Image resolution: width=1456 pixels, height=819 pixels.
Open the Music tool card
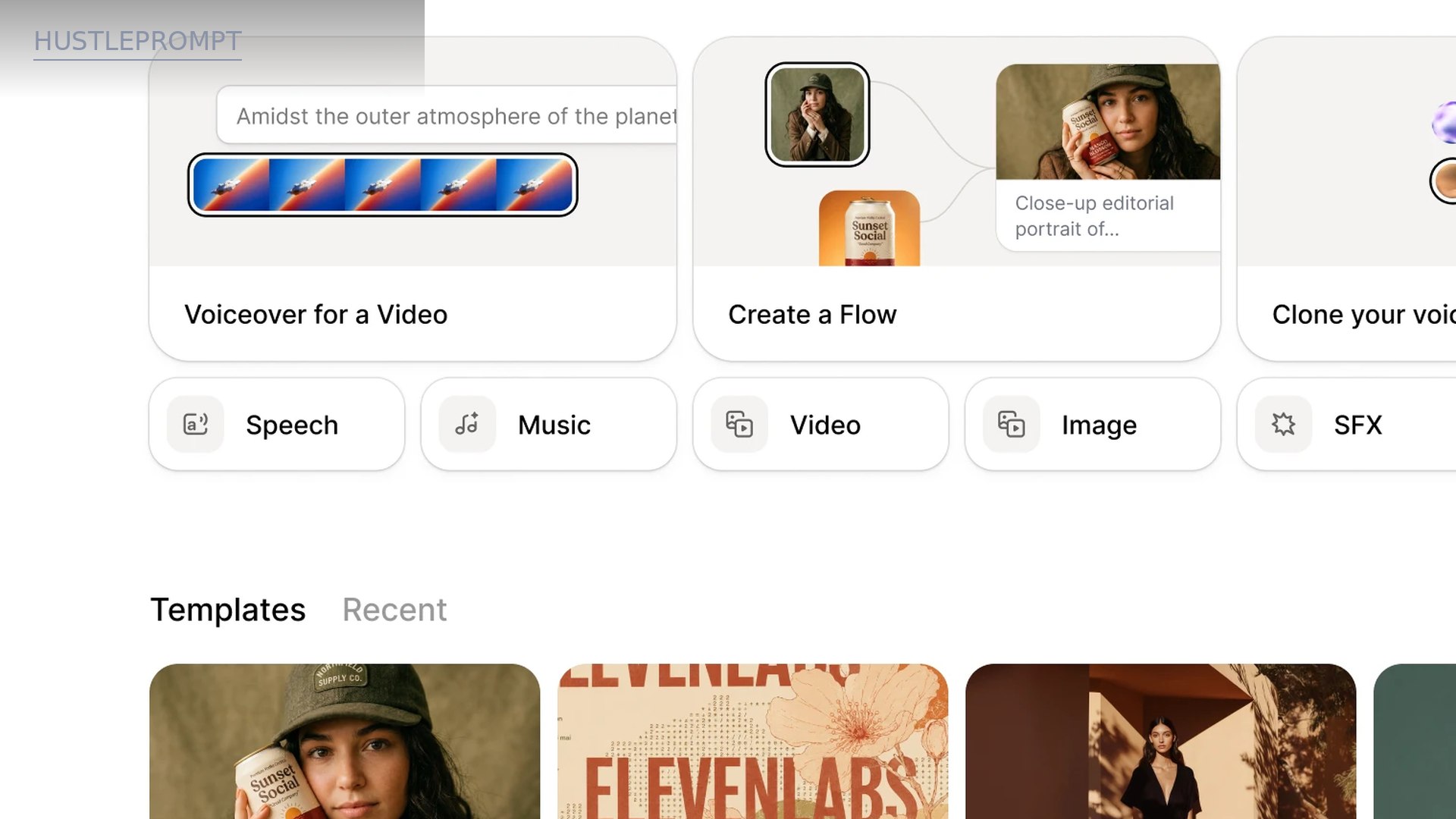(548, 424)
